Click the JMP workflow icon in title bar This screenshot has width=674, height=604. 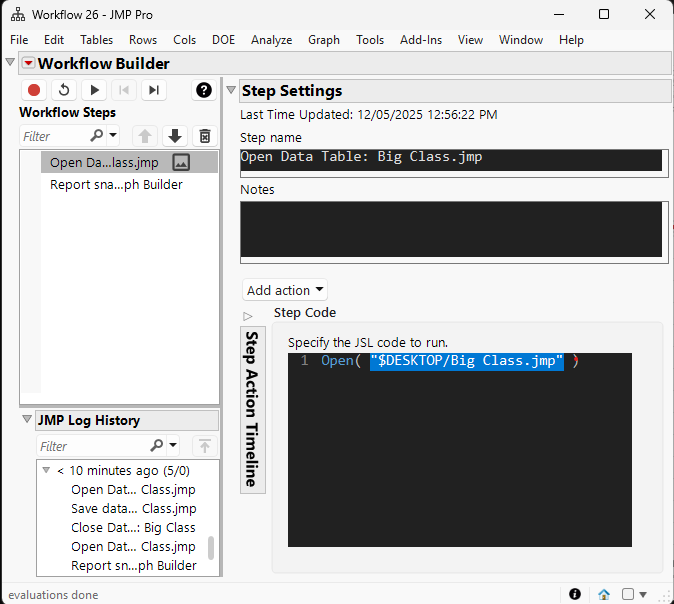[18, 15]
